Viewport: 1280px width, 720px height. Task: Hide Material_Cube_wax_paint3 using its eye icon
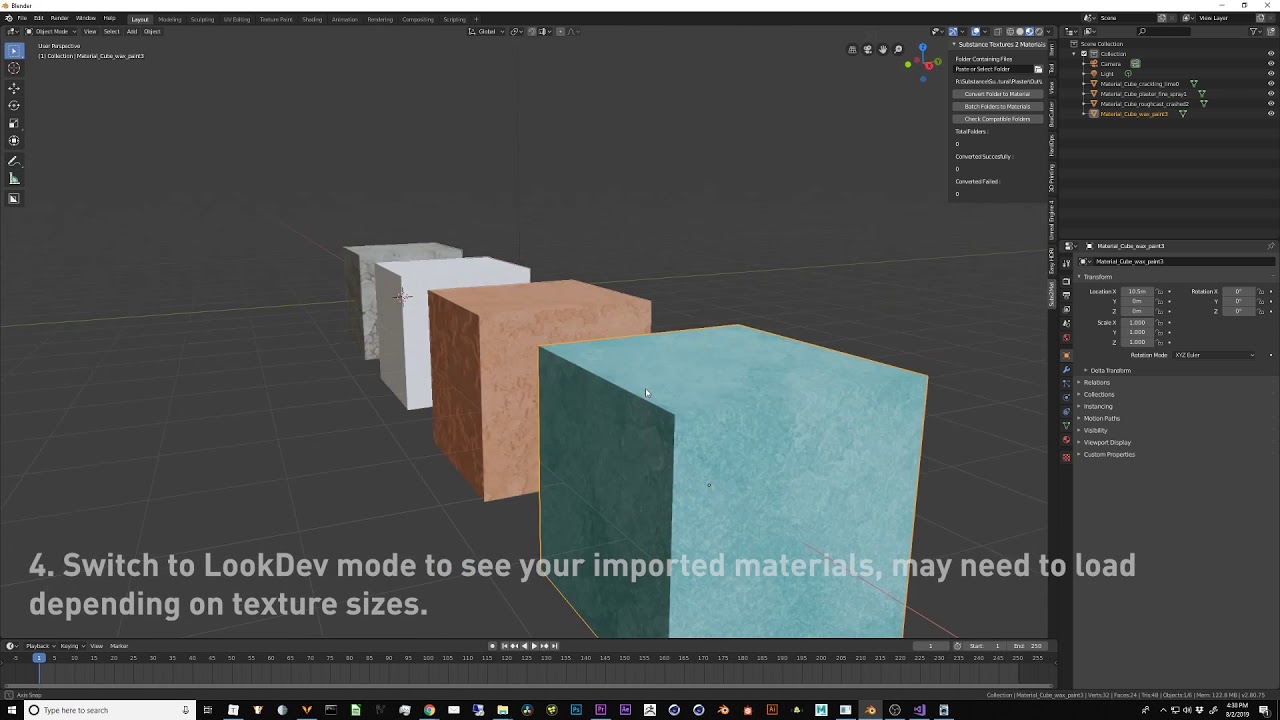tap(1271, 114)
